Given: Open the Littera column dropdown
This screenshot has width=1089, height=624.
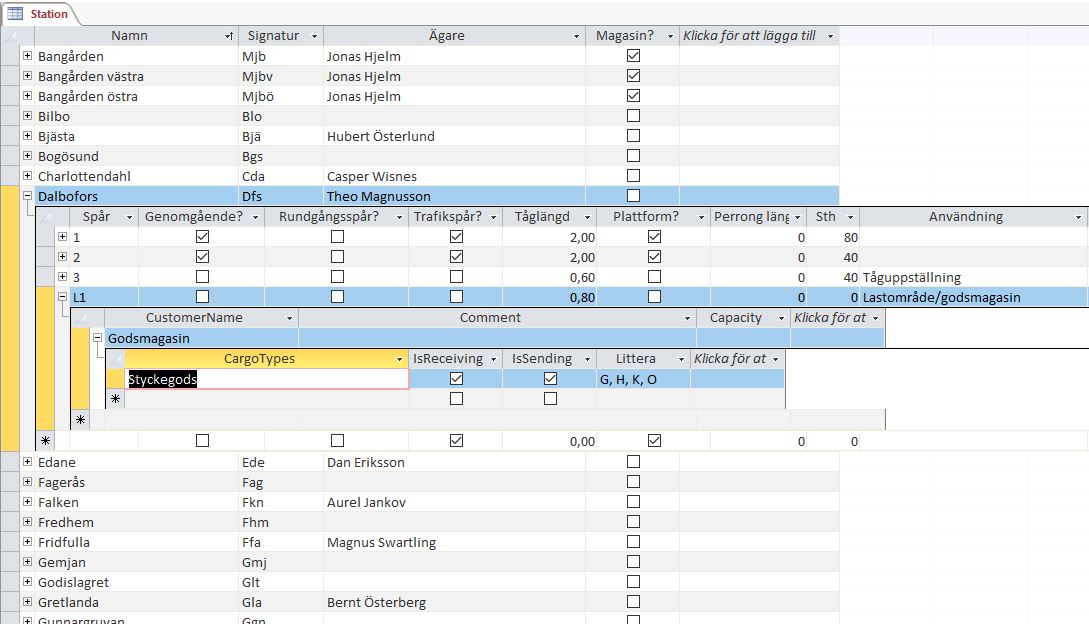Looking at the screenshot, I should pos(681,359).
